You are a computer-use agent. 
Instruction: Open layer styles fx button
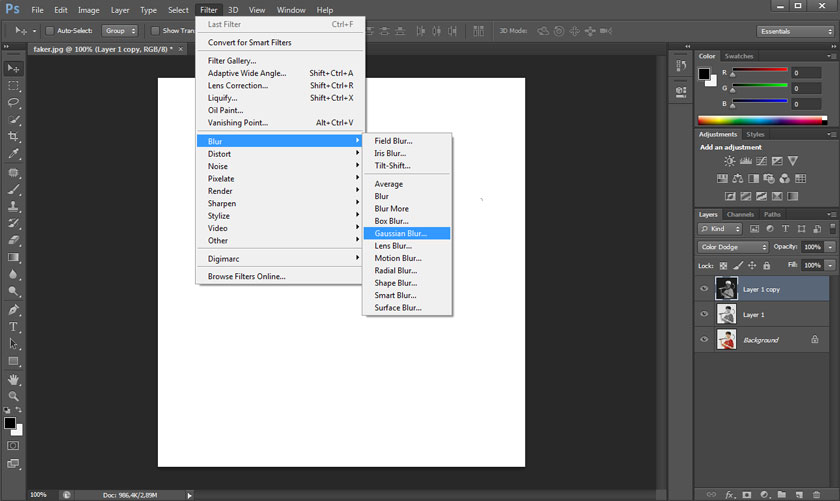(x=730, y=495)
